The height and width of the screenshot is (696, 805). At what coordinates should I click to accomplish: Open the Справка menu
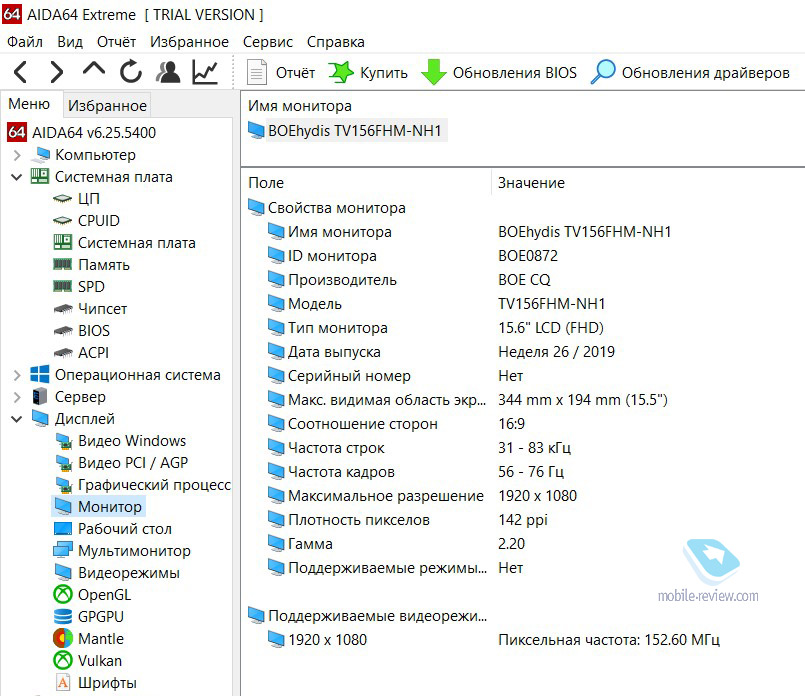pyautogui.click(x=336, y=42)
